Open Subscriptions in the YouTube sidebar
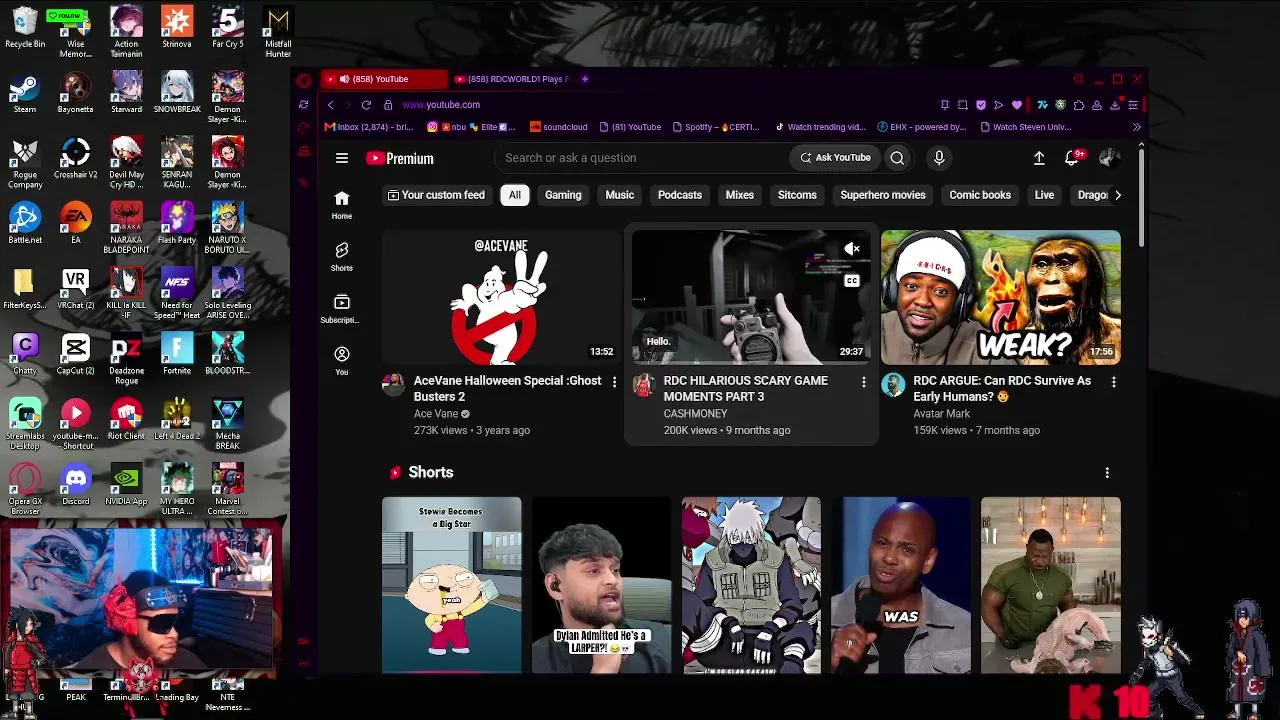The width and height of the screenshot is (1280, 720). click(342, 309)
